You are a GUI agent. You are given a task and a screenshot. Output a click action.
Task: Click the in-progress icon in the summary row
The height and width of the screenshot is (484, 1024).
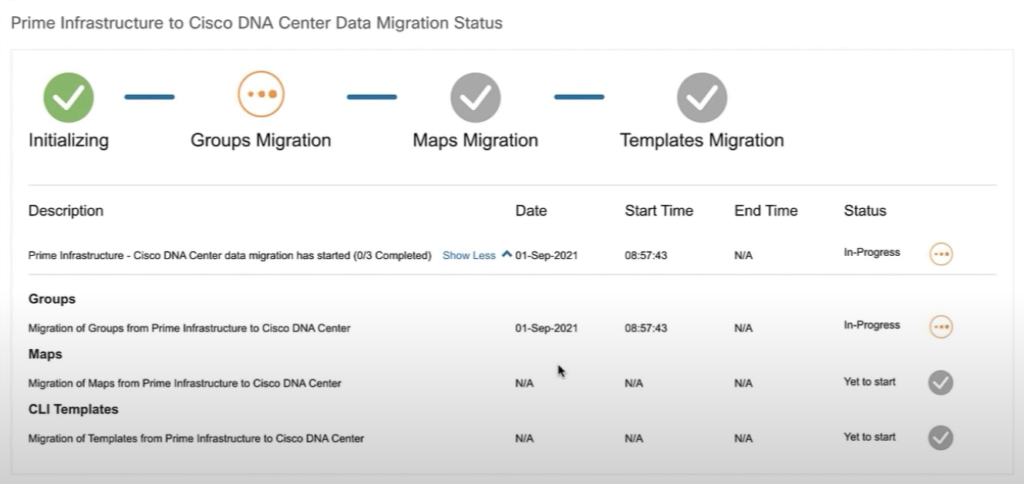point(940,254)
